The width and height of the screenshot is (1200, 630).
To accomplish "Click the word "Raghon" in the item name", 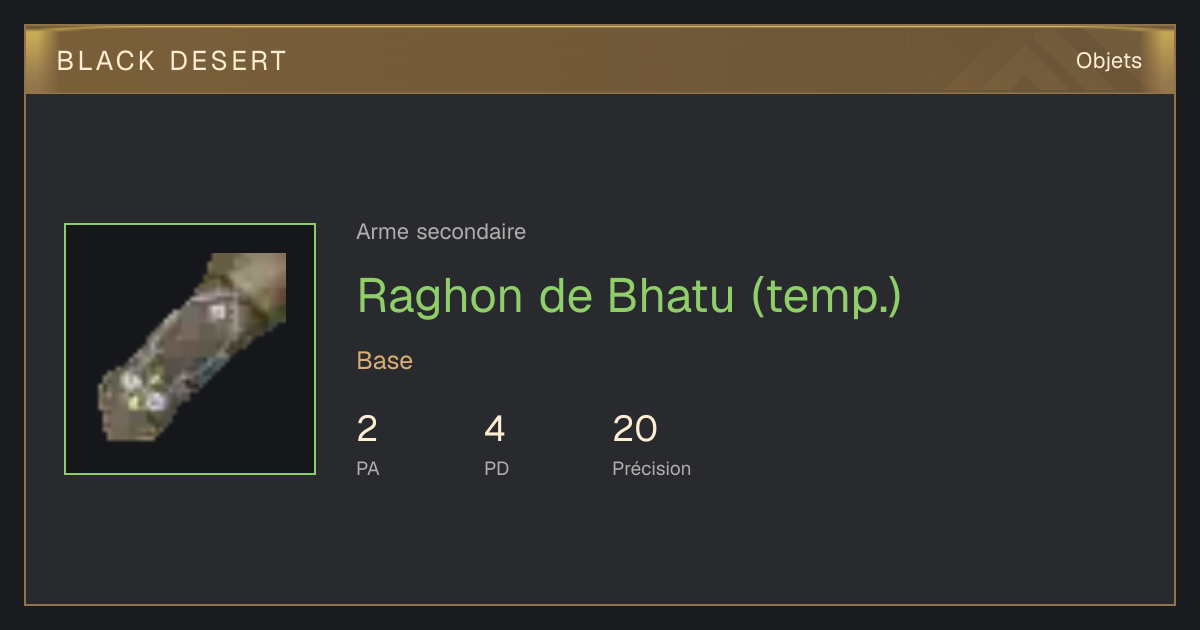I will tap(441, 297).
